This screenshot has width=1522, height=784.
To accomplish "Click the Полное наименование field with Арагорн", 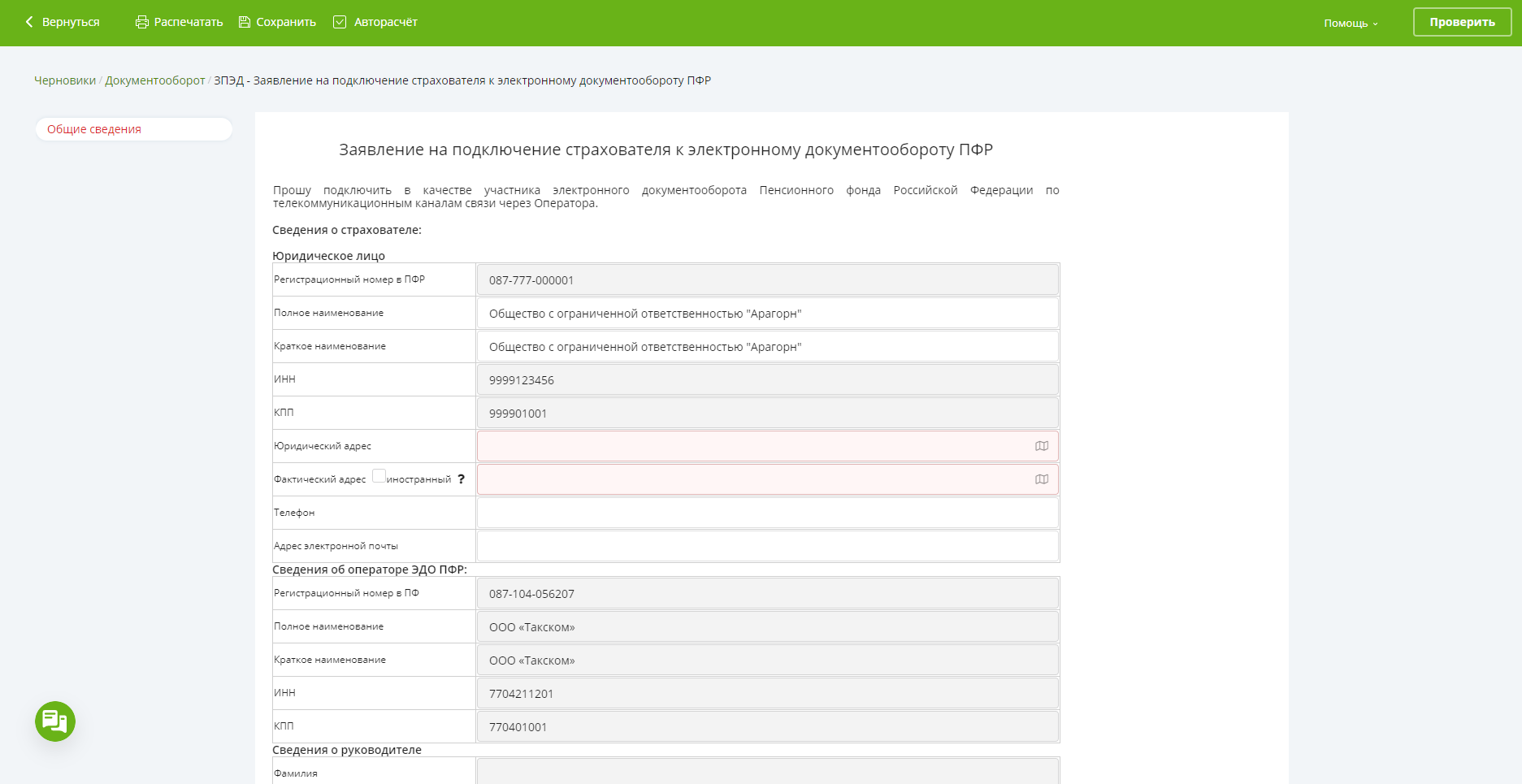I will pos(767,314).
